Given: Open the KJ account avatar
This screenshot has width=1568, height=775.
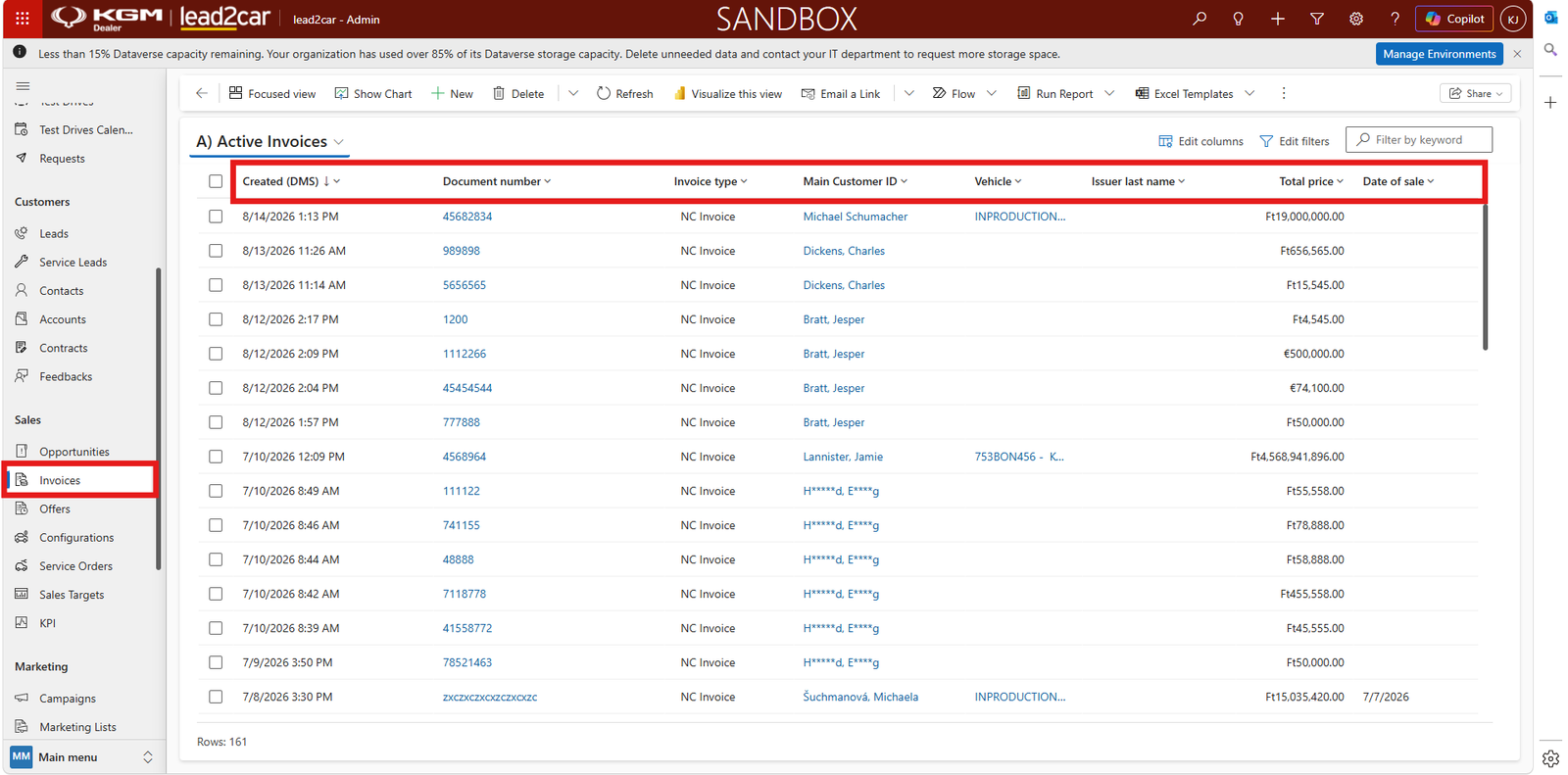Looking at the screenshot, I should click(x=1513, y=19).
